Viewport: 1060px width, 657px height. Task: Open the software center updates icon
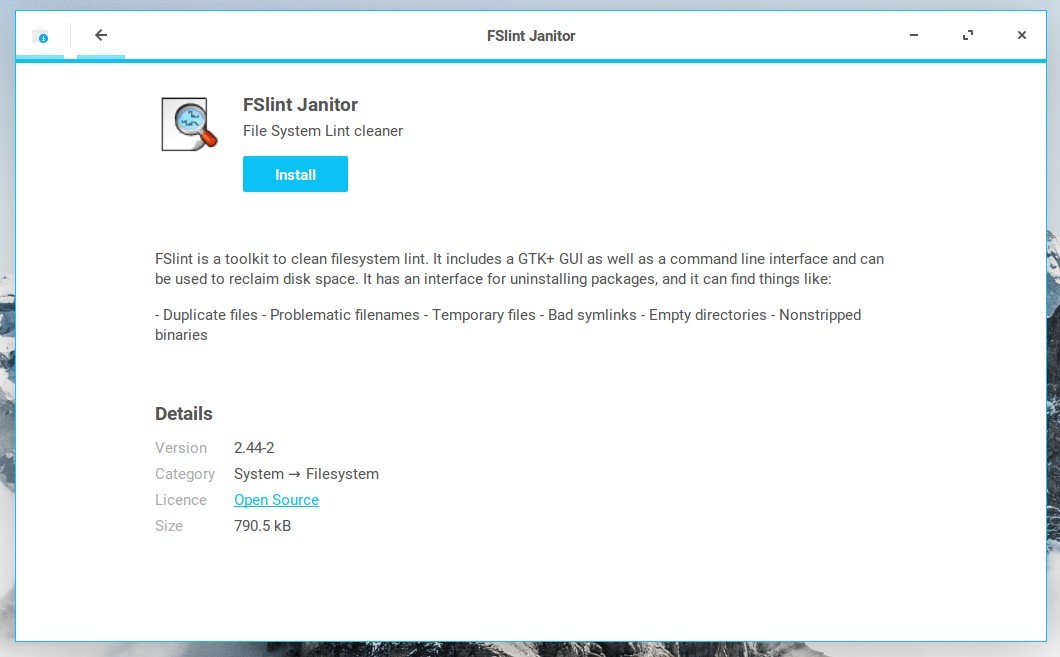41,36
